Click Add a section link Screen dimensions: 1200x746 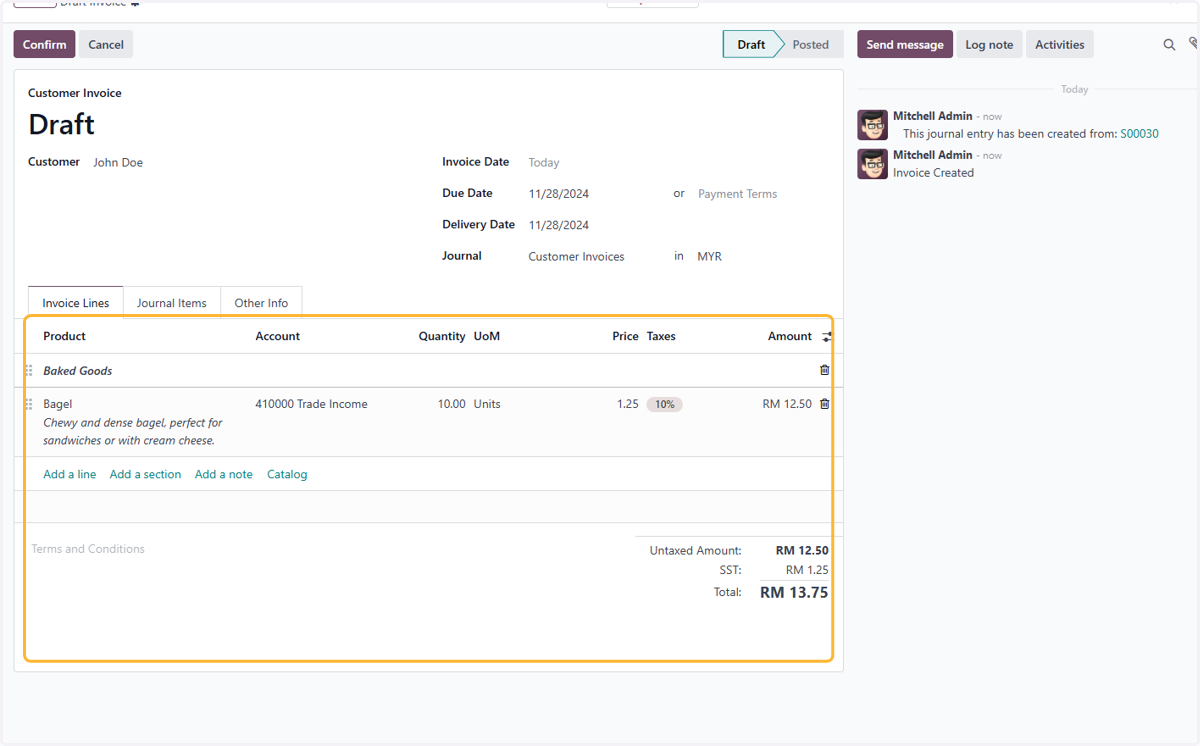click(145, 474)
